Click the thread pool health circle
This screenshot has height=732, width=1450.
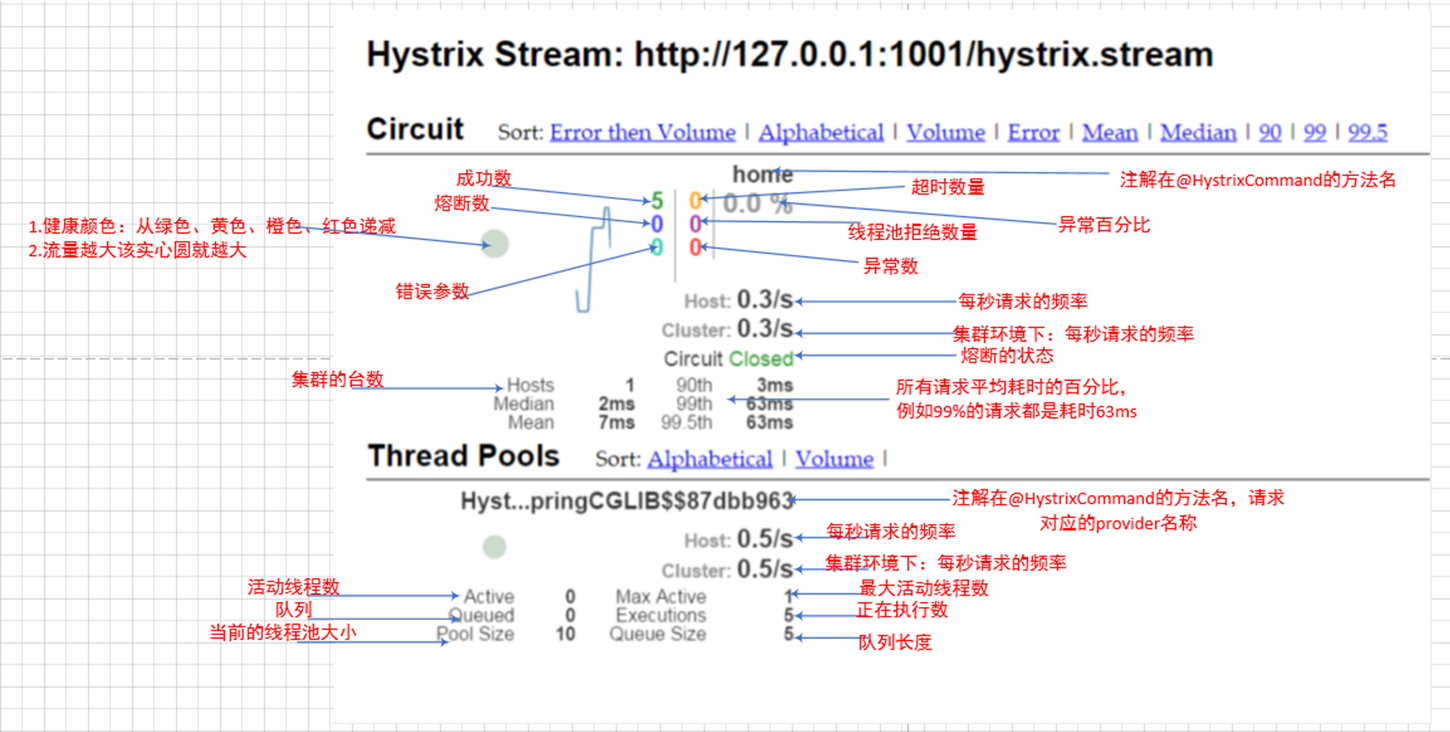[x=494, y=546]
